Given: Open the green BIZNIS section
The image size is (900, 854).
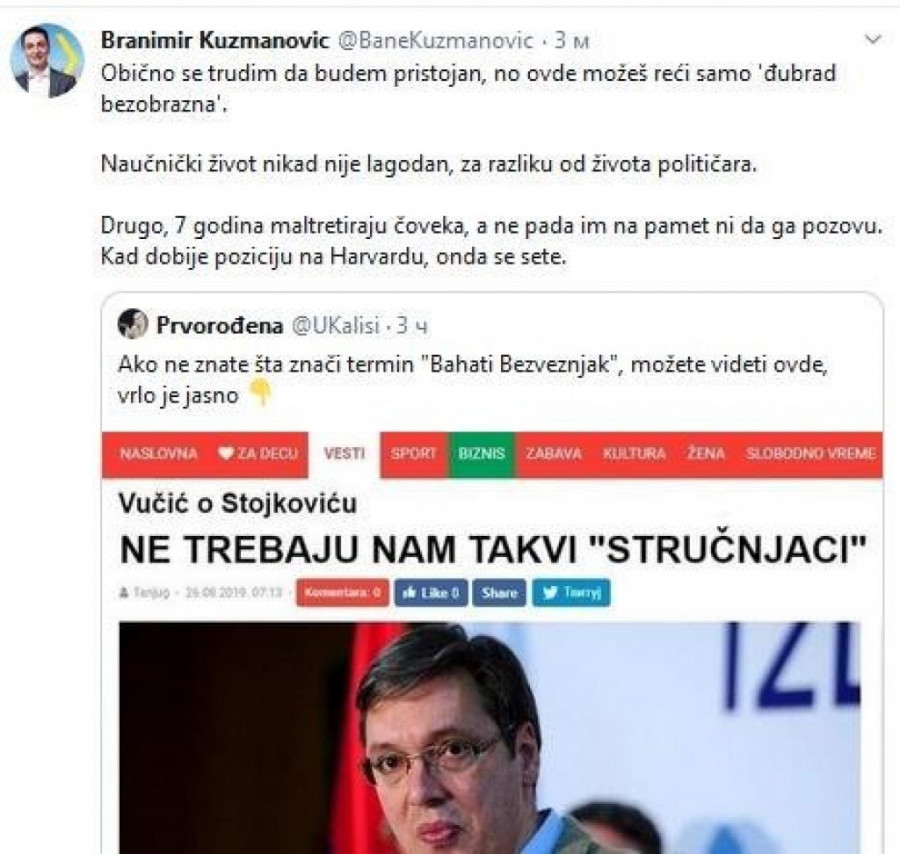Looking at the screenshot, I should point(482,454).
